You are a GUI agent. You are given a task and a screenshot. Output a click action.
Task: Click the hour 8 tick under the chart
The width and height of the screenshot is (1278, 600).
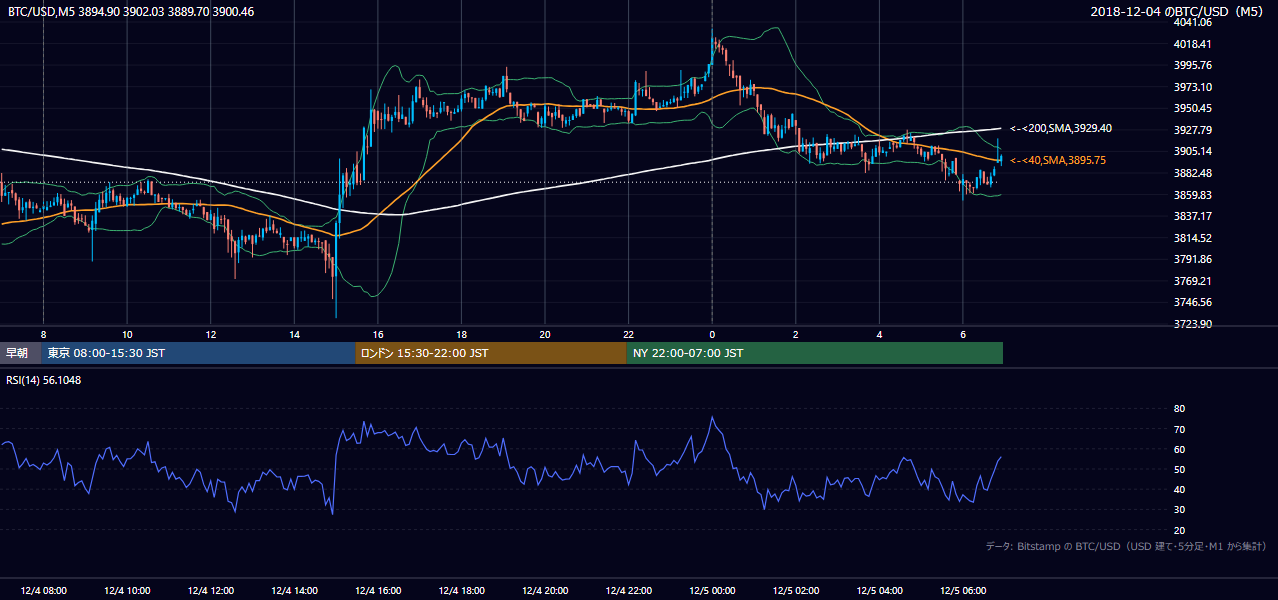[43, 334]
